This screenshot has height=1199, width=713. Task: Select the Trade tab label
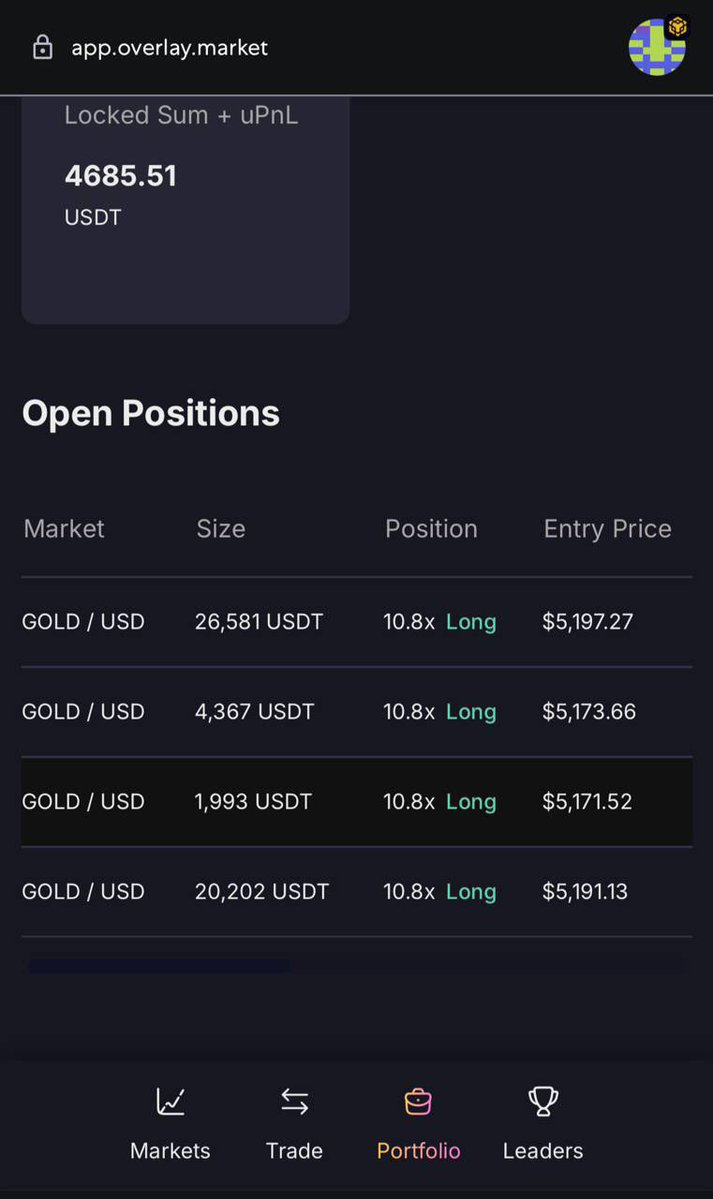pos(294,1151)
